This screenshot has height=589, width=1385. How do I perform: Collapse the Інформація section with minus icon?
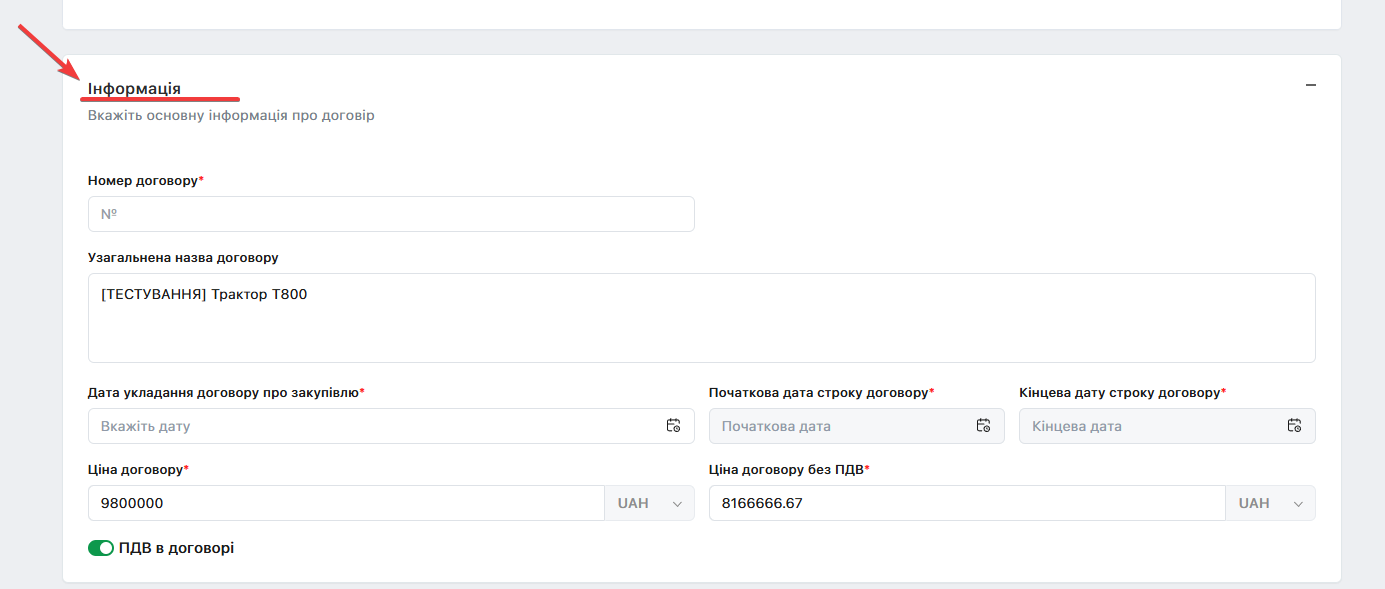pos(1310,85)
